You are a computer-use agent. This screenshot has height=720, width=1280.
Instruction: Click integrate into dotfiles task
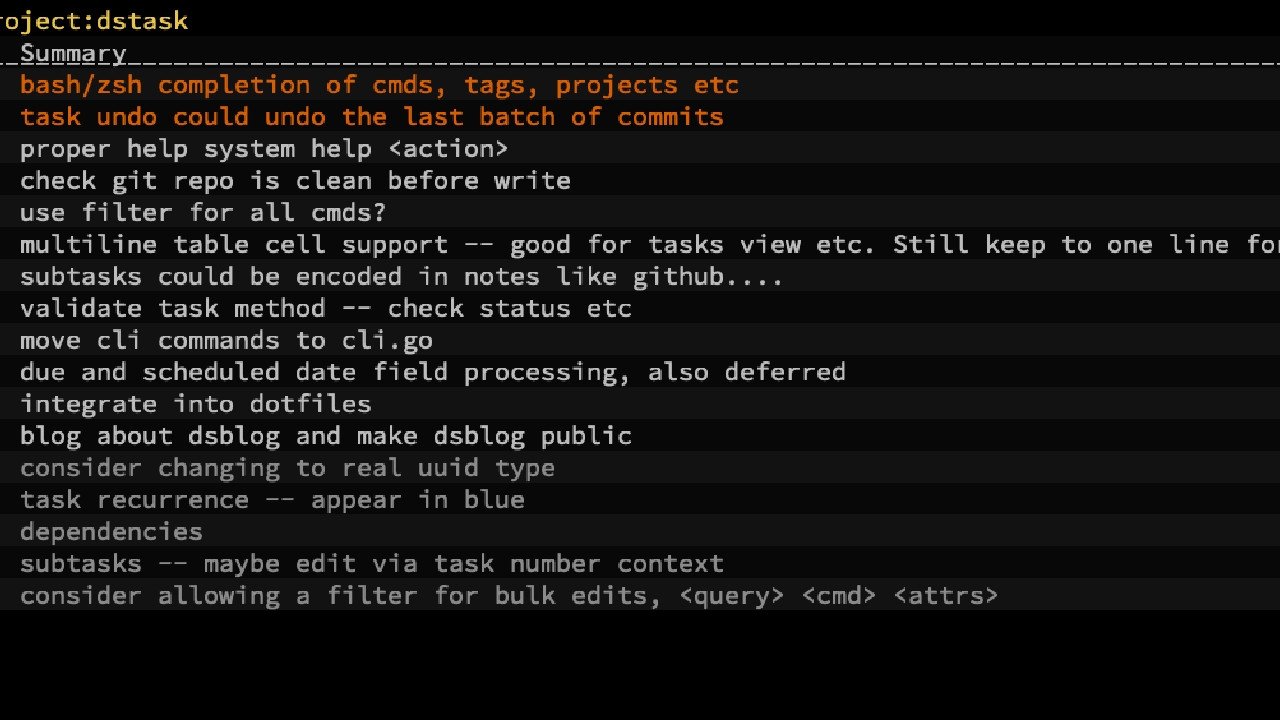(x=195, y=404)
